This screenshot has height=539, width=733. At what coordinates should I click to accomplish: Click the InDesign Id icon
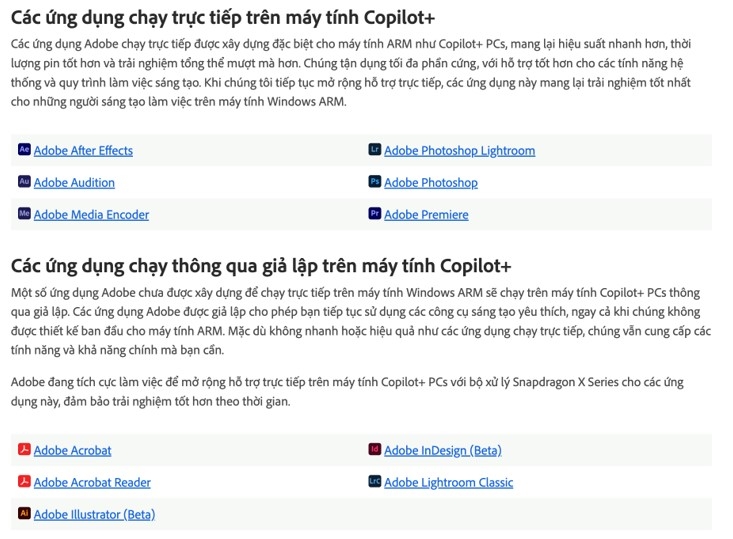(375, 449)
